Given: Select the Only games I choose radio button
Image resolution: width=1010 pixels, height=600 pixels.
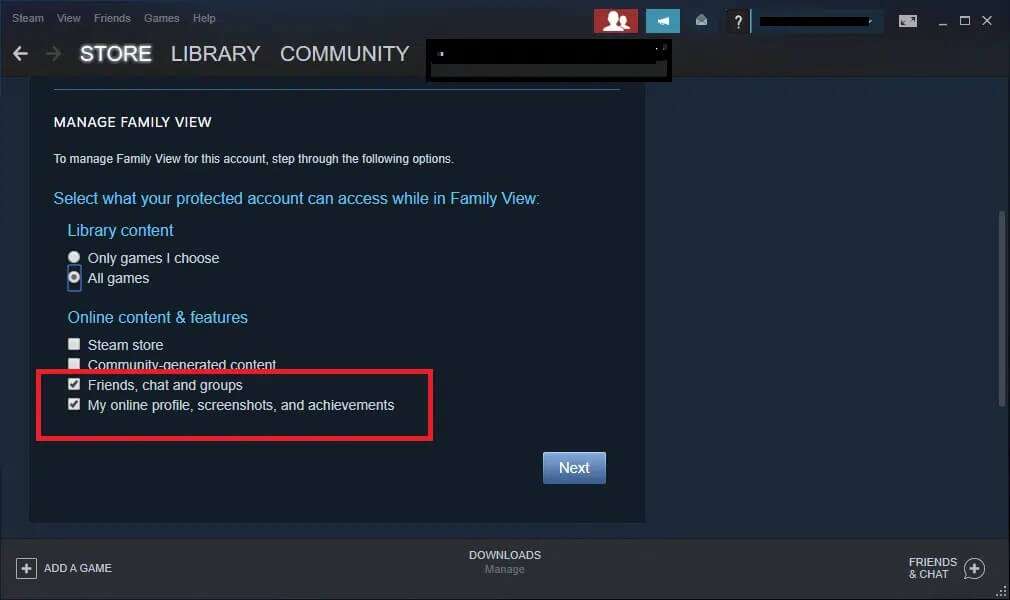Looking at the screenshot, I should tap(74, 257).
